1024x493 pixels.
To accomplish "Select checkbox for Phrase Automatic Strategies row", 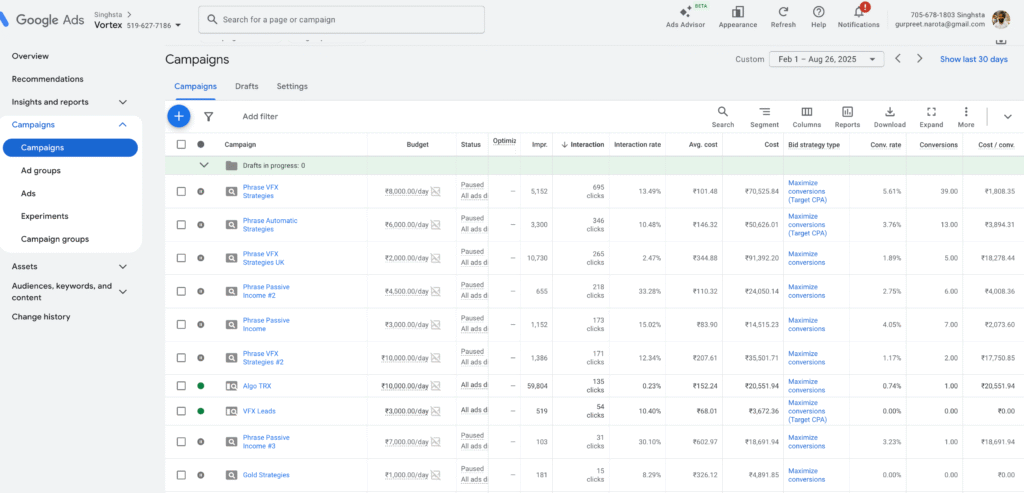I will (x=182, y=225).
